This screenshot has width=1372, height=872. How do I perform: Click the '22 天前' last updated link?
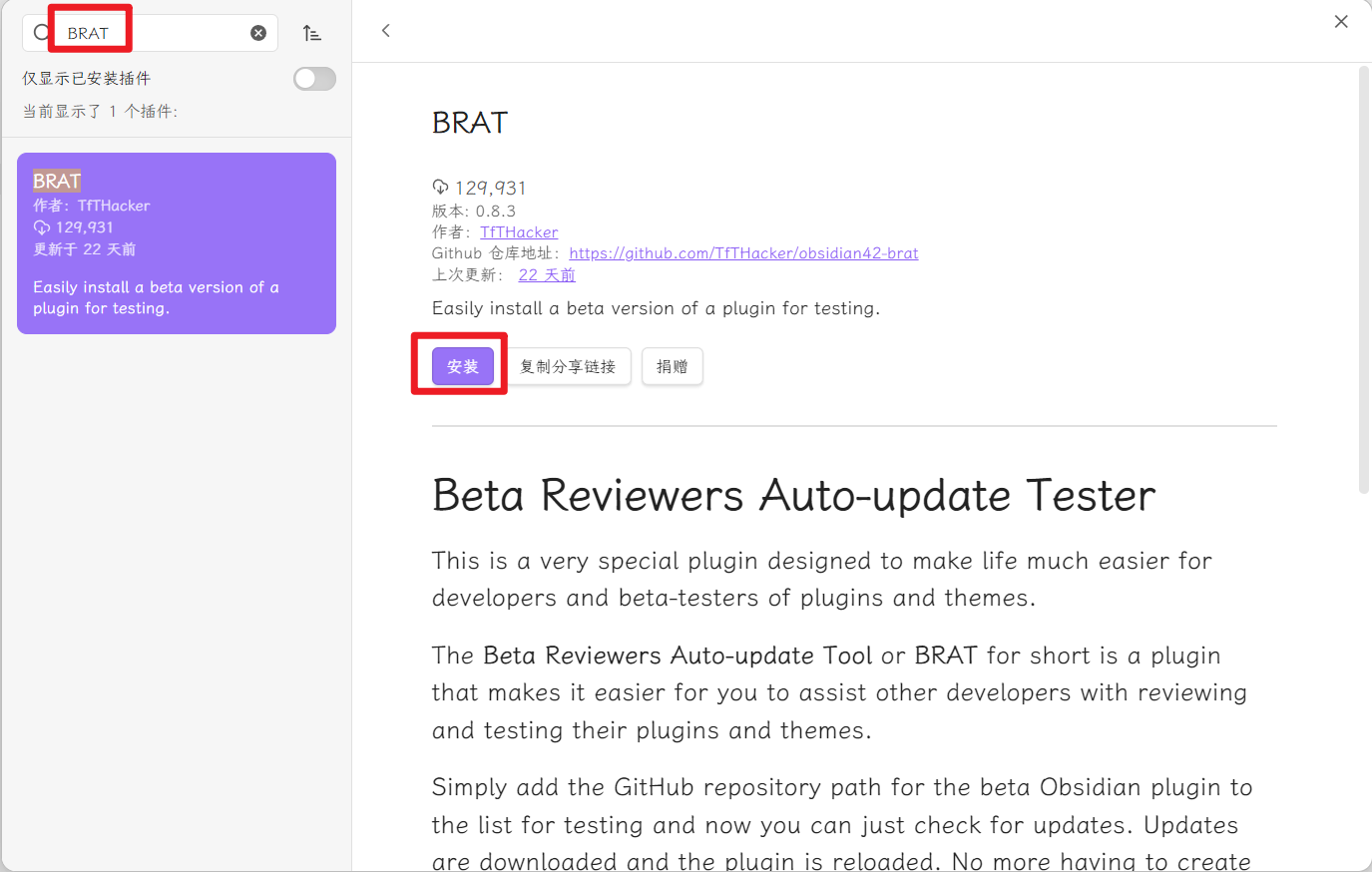pyautogui.click(x=547, y=275)
